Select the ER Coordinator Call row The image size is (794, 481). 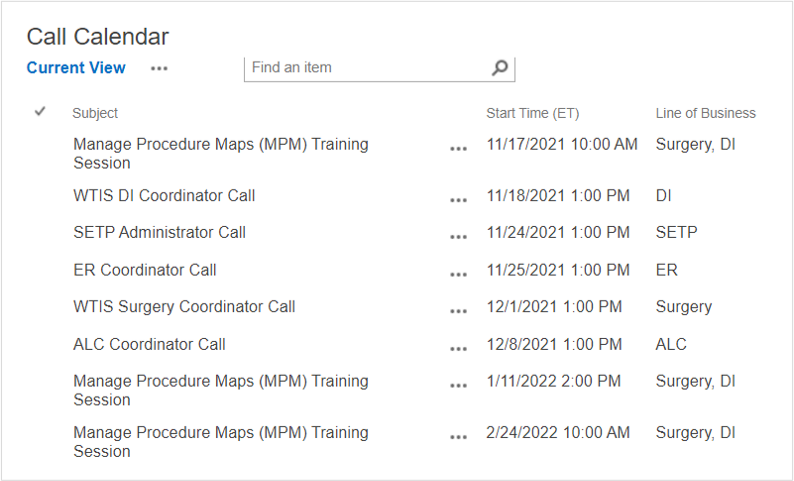point(40,270)
